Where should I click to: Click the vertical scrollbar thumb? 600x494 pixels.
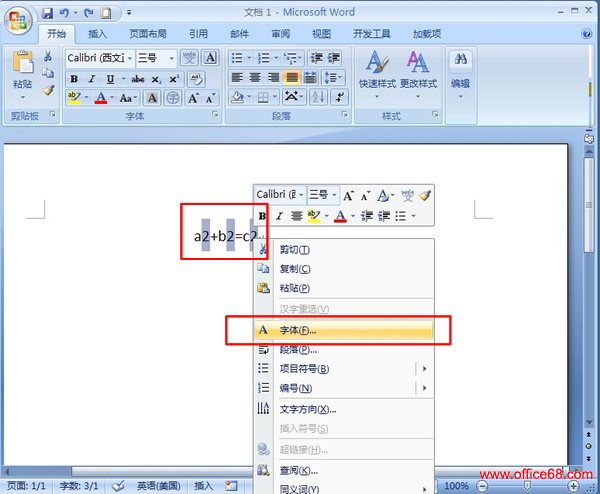click(x=589, y=205)
